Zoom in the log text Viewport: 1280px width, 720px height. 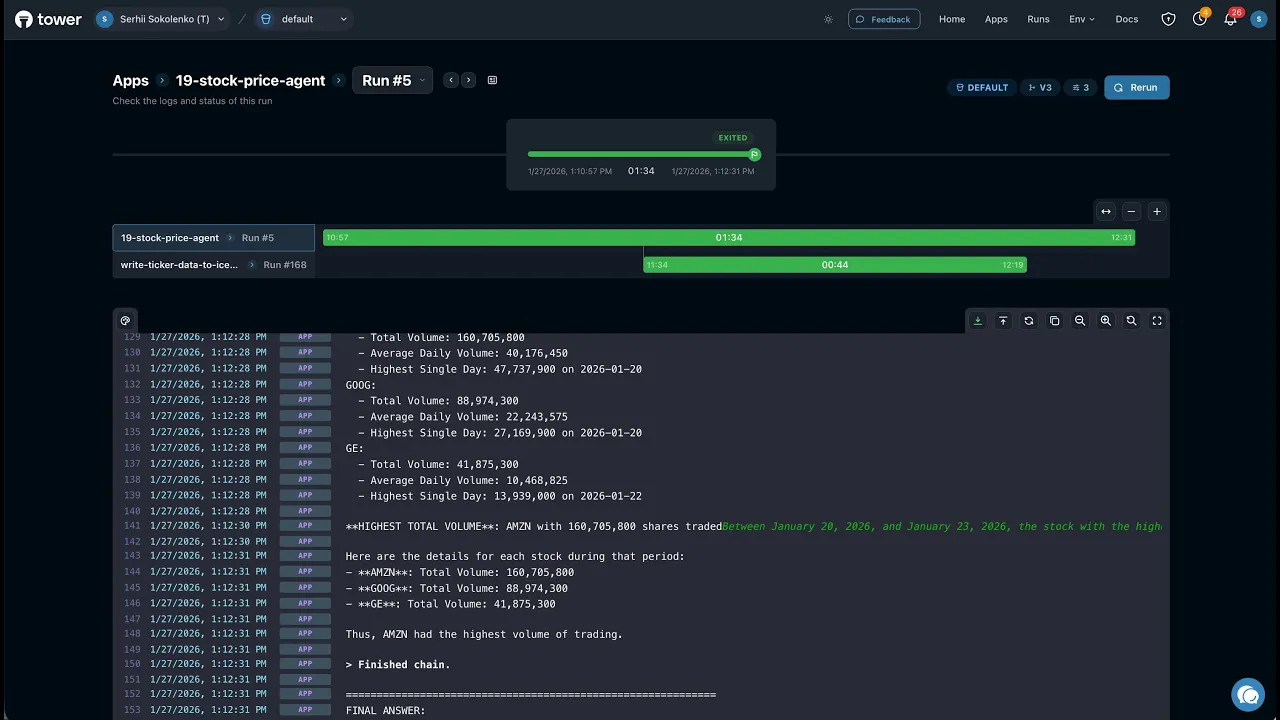tap(1106, 321)
